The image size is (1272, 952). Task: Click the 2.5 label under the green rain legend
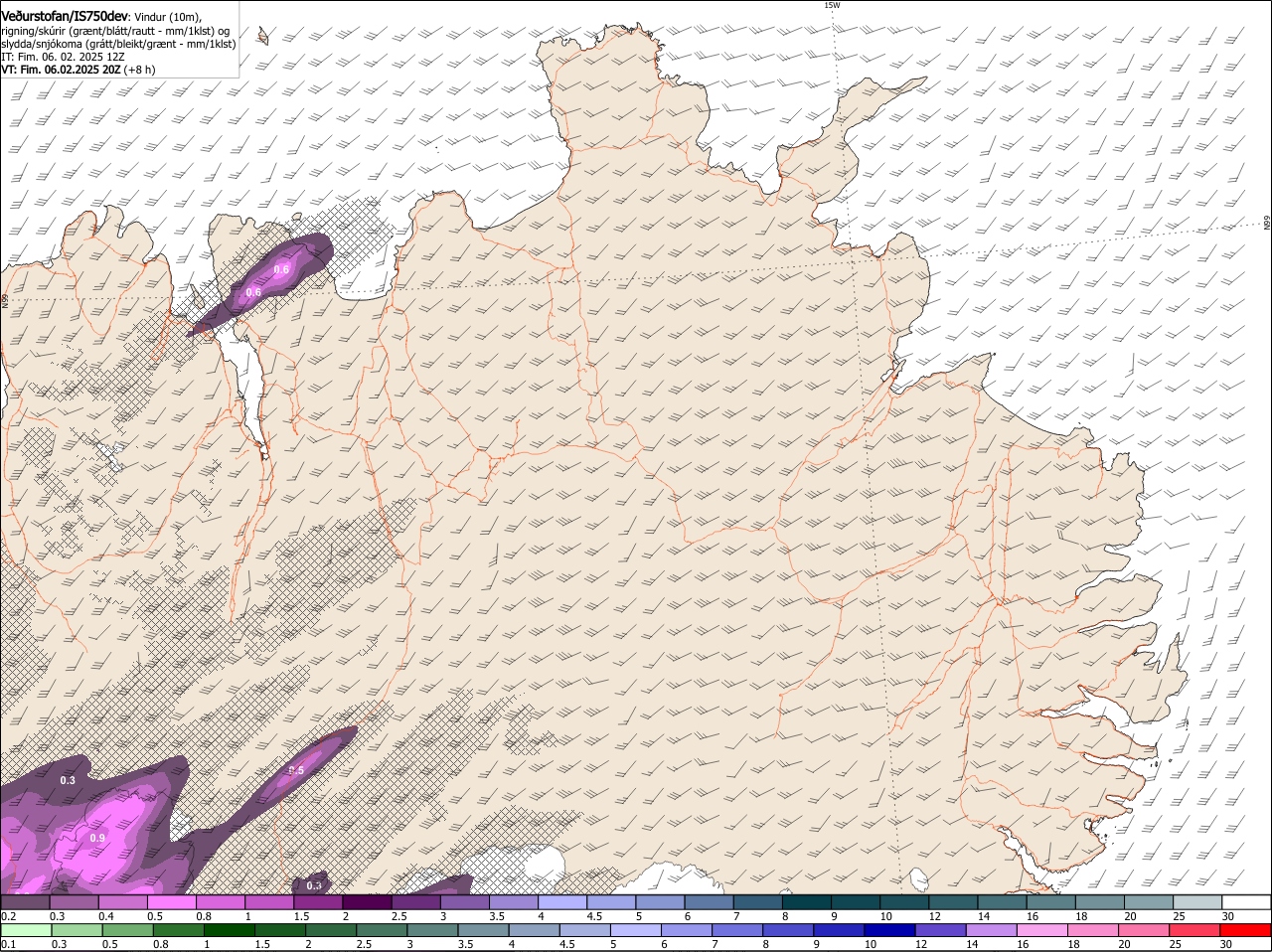364,944
